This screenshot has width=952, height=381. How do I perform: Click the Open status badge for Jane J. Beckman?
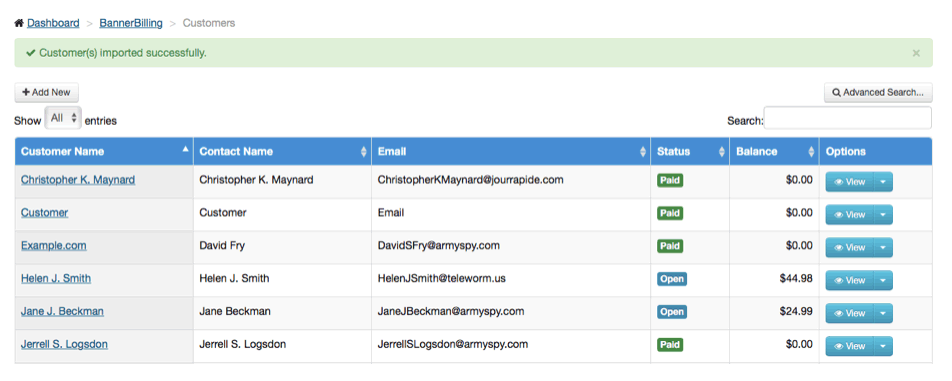tap(672, 312)
